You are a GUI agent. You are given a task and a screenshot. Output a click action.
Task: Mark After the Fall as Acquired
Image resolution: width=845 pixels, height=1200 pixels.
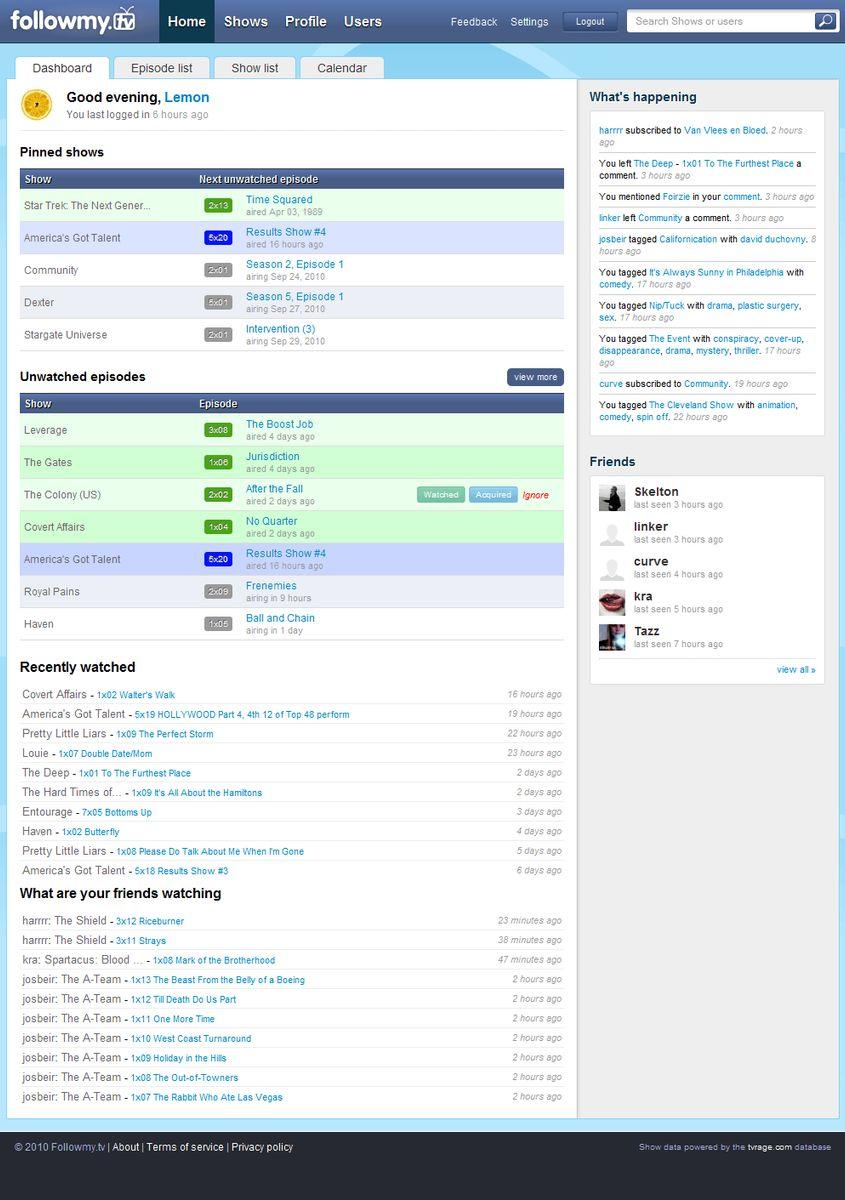coord(493,495)
